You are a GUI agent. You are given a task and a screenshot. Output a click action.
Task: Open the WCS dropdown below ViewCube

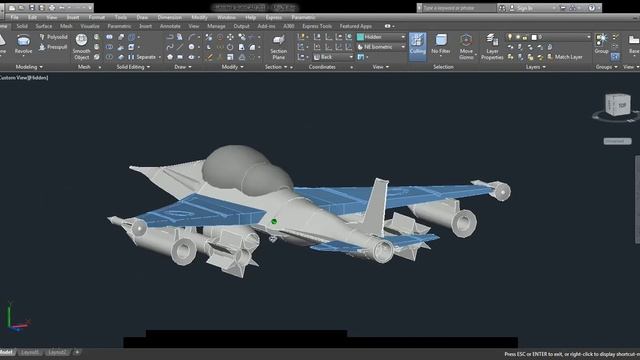click(618, 141)
